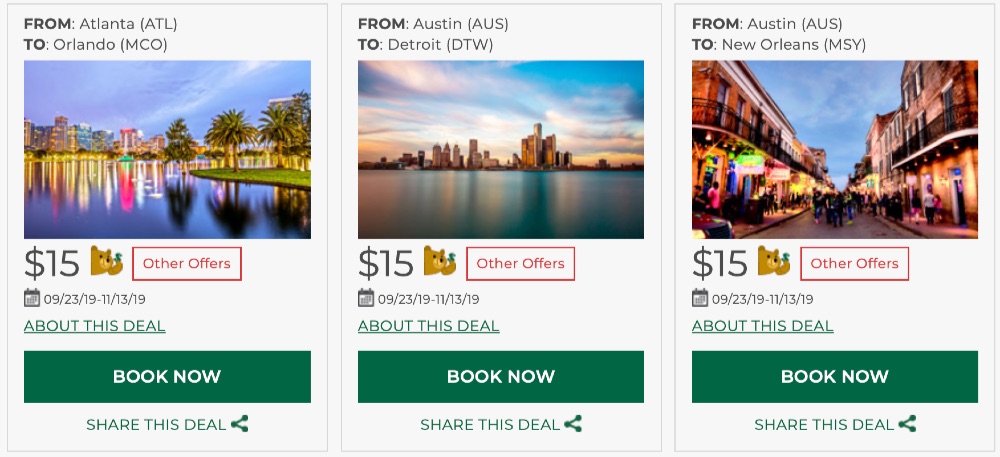
Task: Click calendar icon on Detroit deal
Action: click(x=366, y=298)
